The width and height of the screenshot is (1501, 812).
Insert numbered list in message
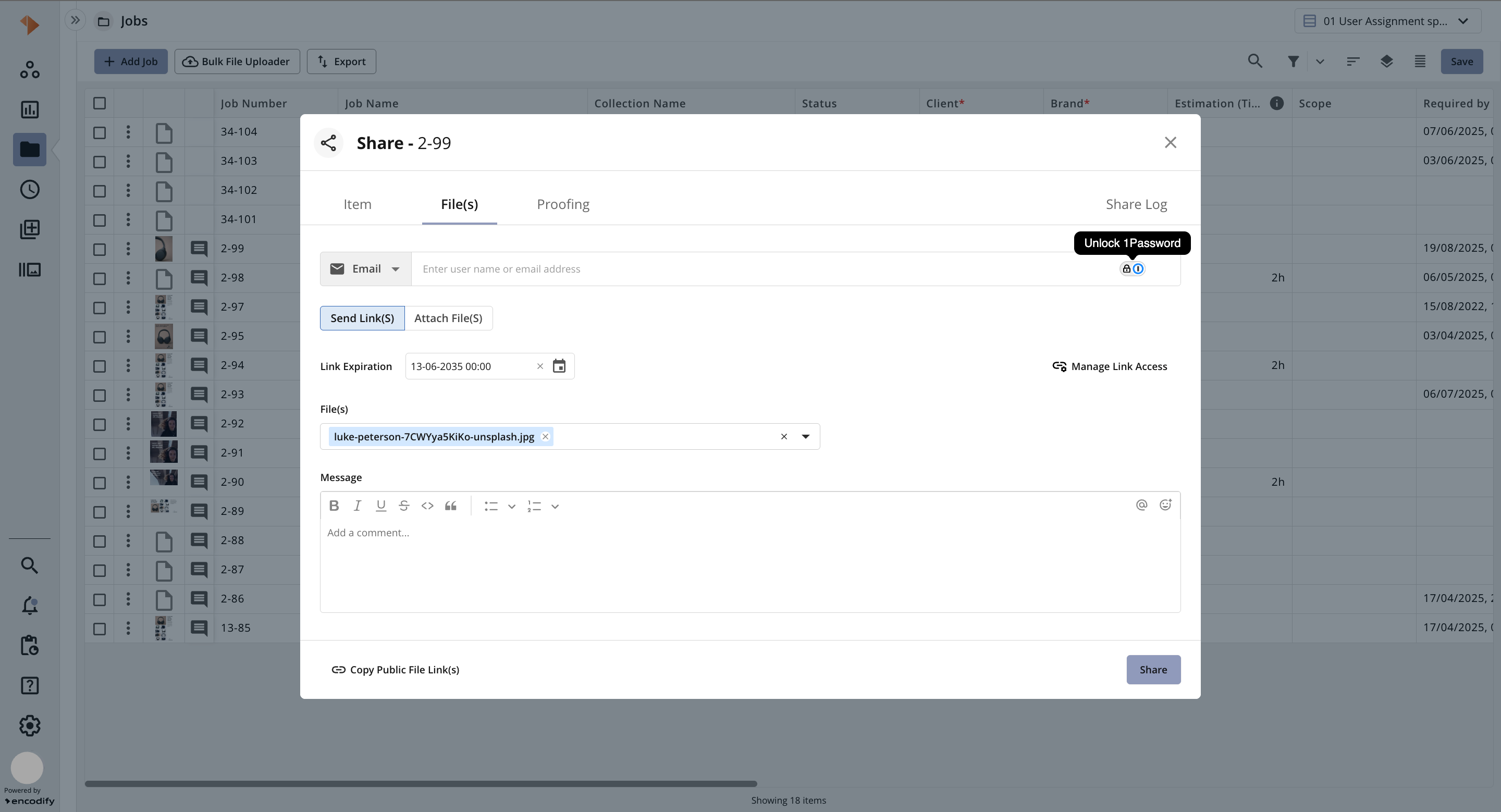534,506
